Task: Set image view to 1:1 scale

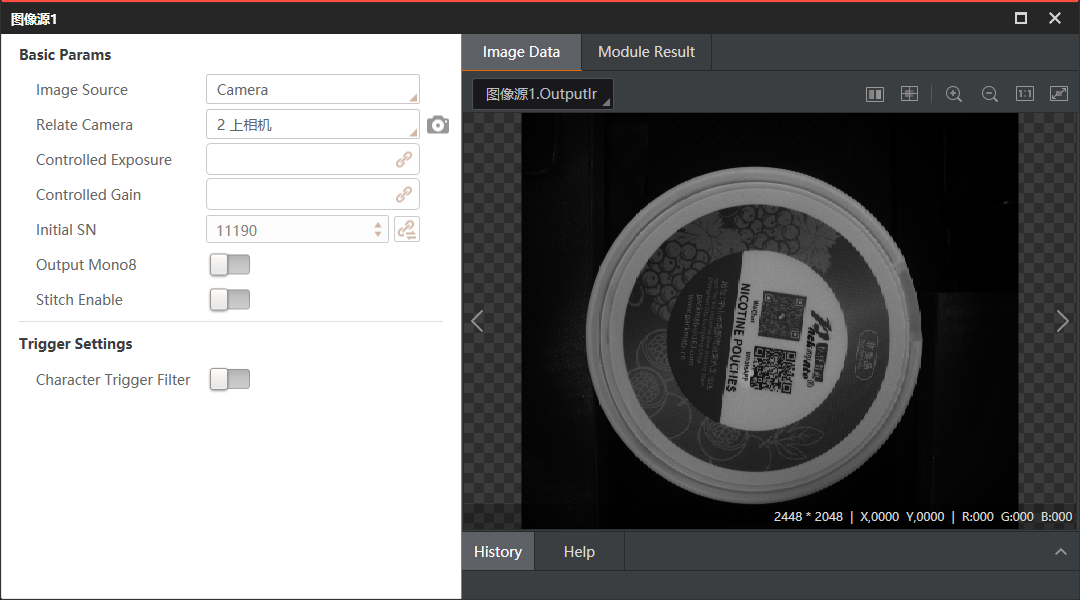Action: tap(1024, 94)
